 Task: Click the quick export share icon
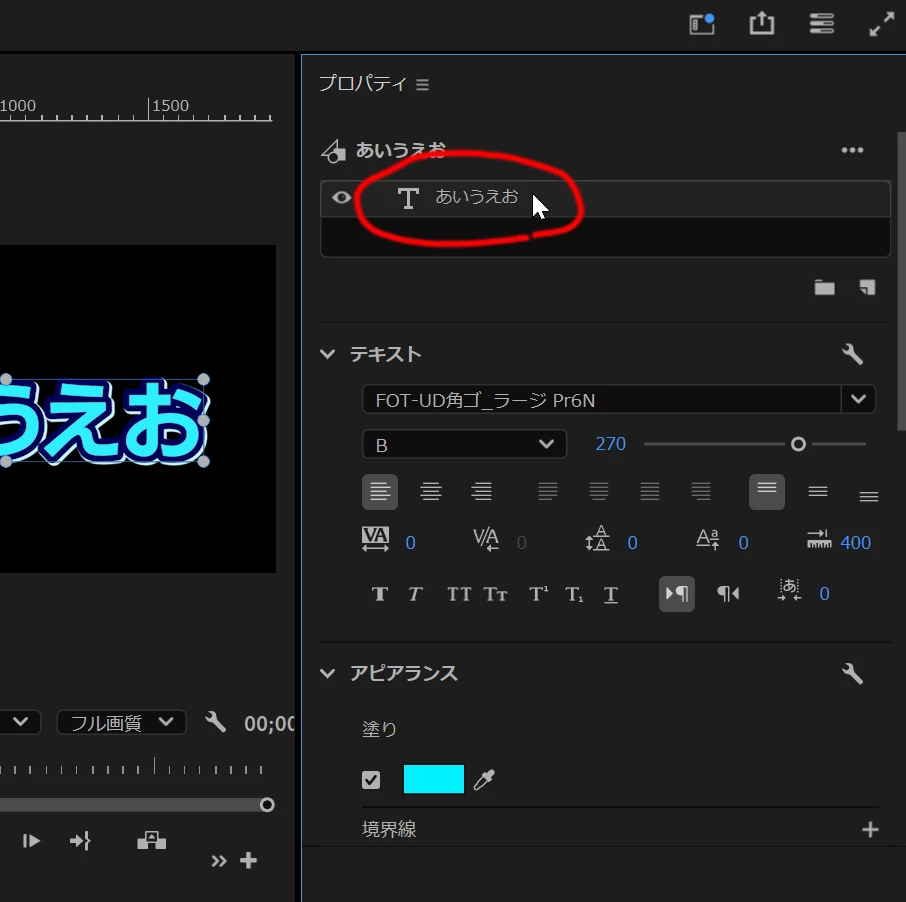click(x=762, y=24)
